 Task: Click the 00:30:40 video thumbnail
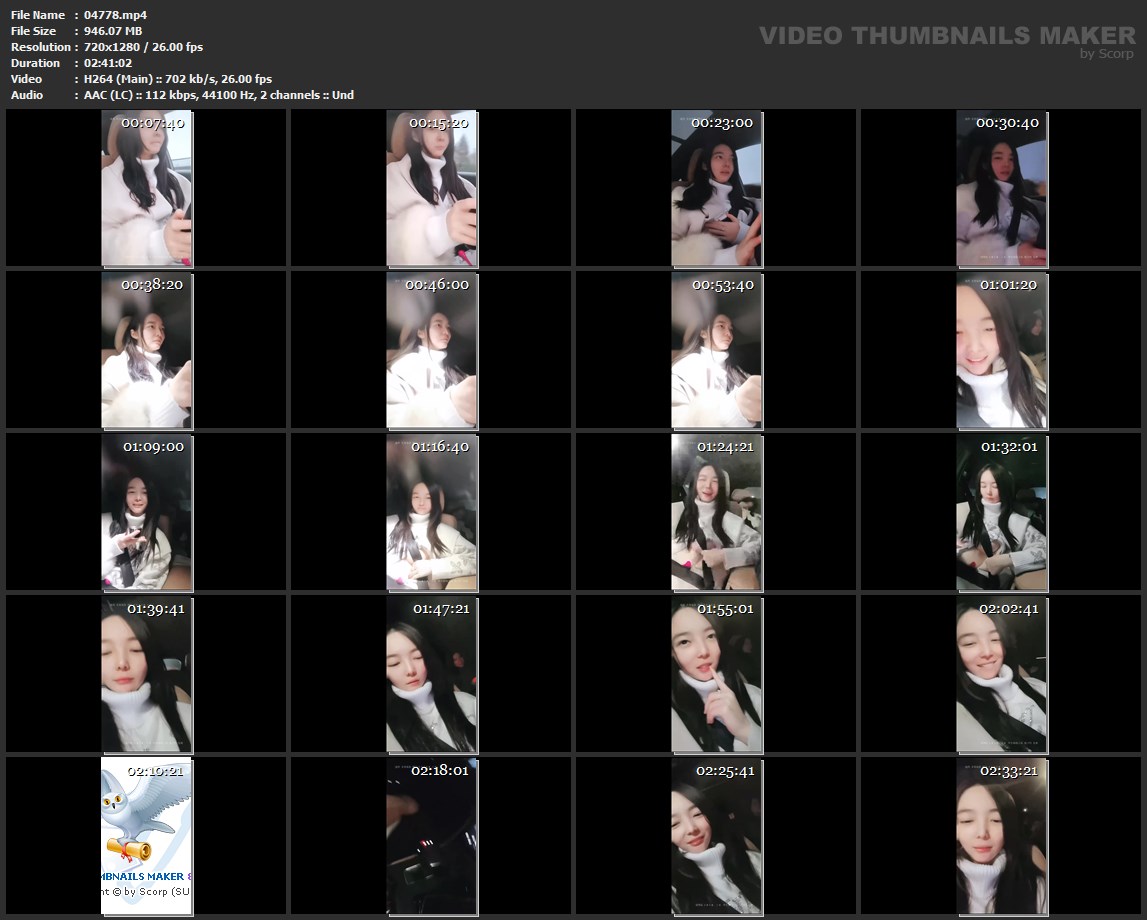pos(1001,188)
